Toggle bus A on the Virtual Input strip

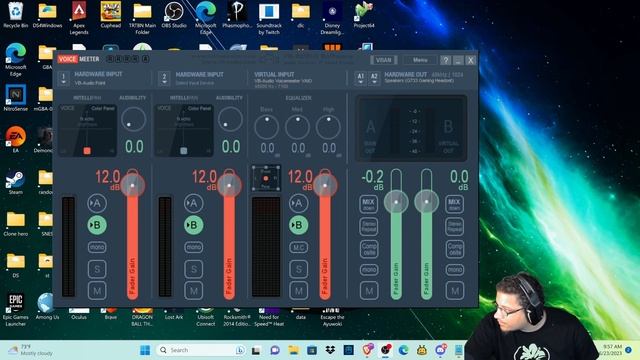coord(298,203)
